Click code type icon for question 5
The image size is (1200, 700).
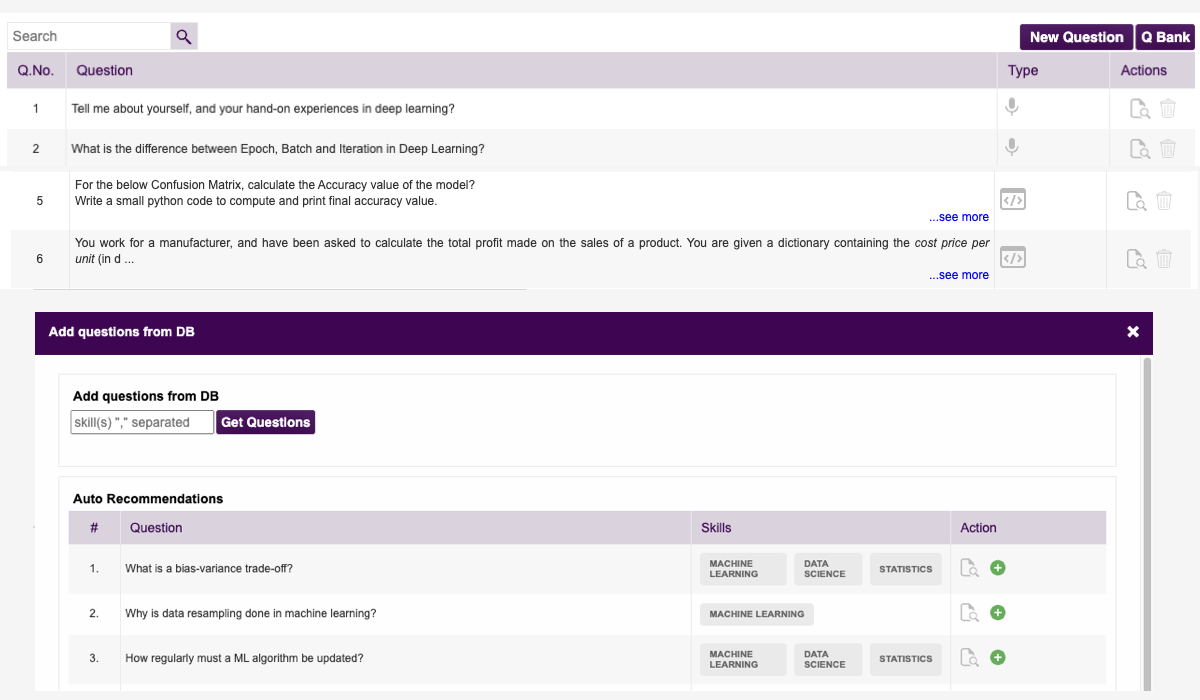(x=1013, y=200)
